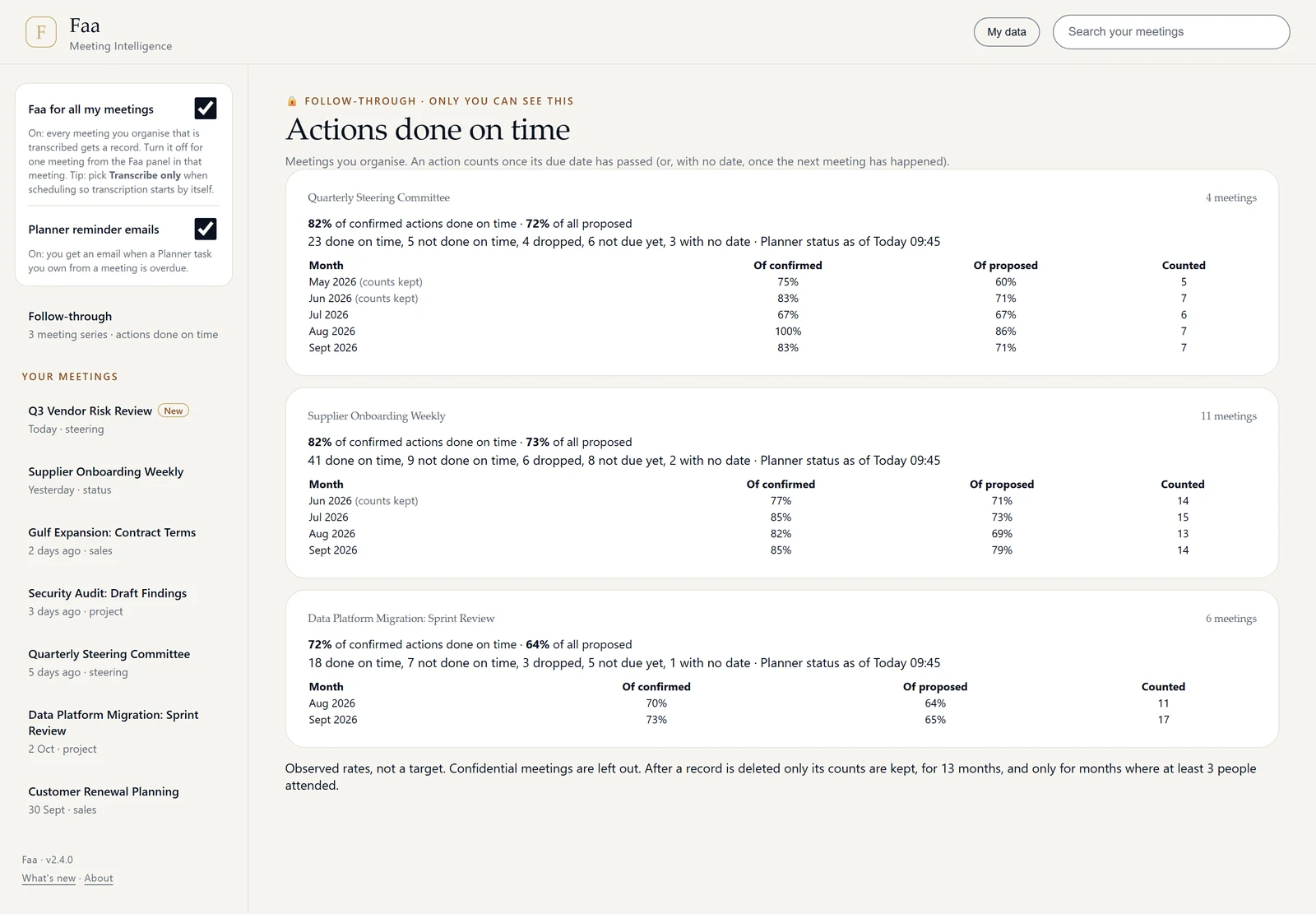The width and height of the screenshot is (1316, 914).
Task: Open the My data button
Action: 1007,32
